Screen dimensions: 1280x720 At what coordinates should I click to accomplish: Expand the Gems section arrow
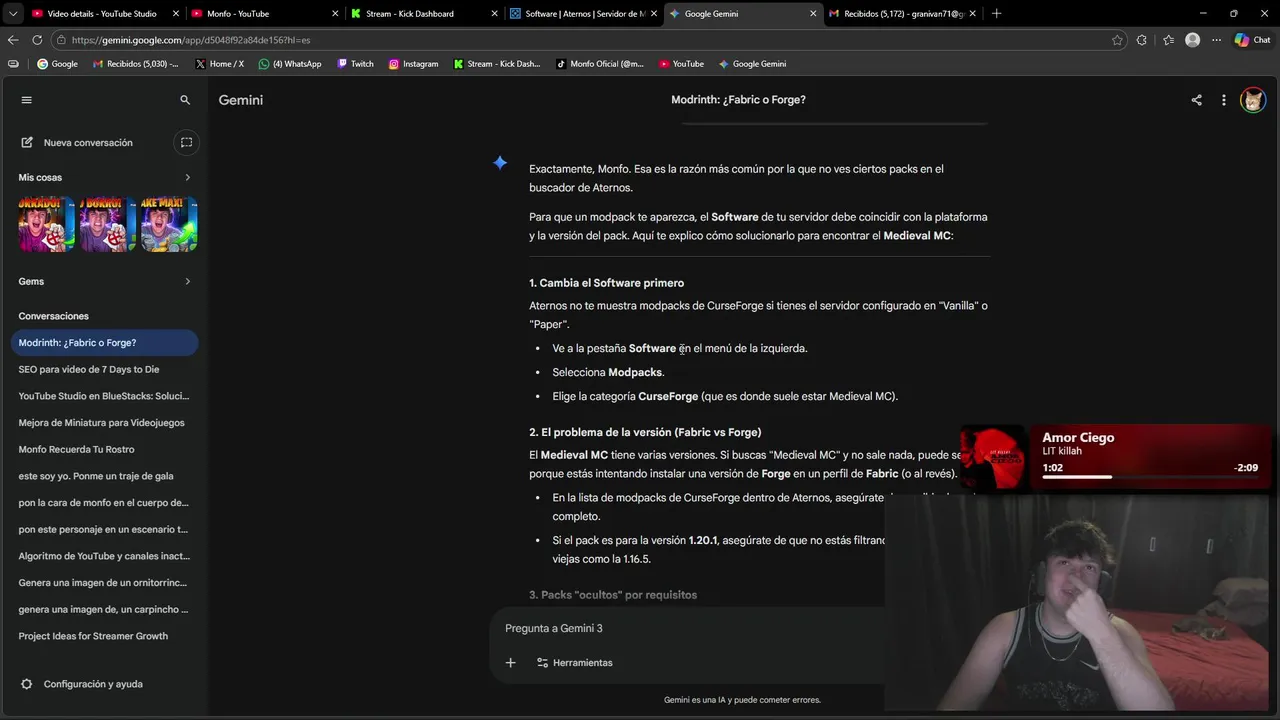(187, 281)
